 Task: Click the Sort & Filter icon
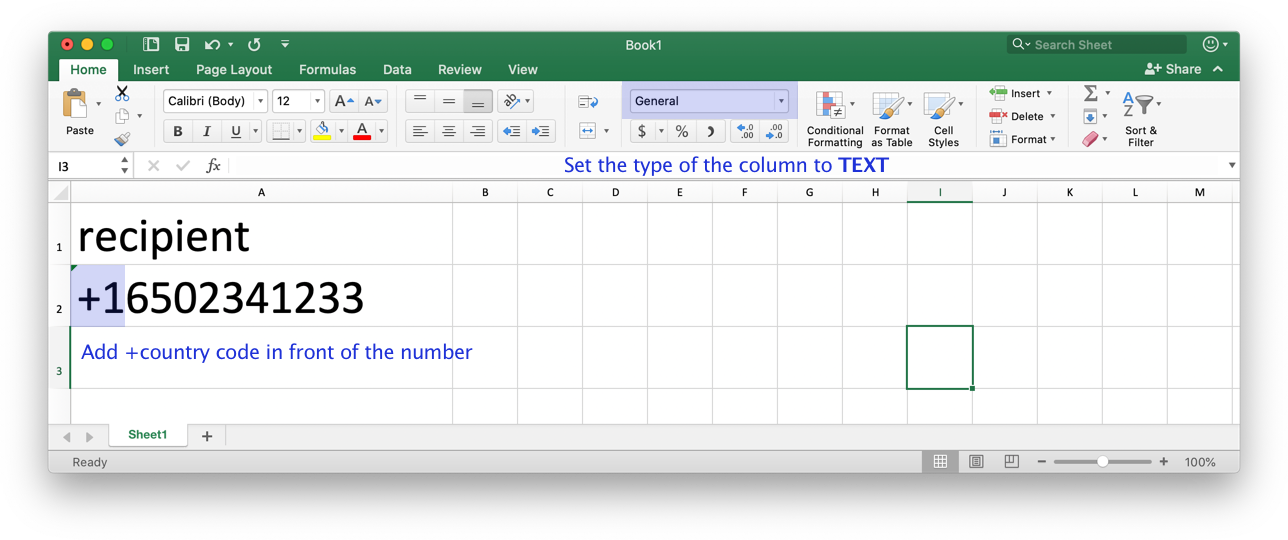click(x=1141, y=119)
